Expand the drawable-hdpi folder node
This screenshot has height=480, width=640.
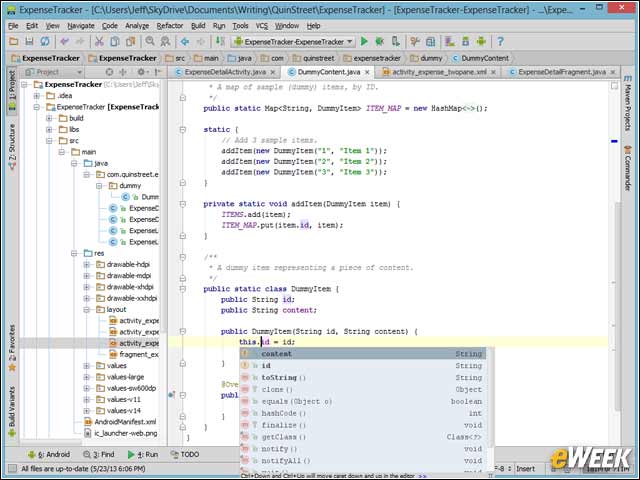click(87, 264)
